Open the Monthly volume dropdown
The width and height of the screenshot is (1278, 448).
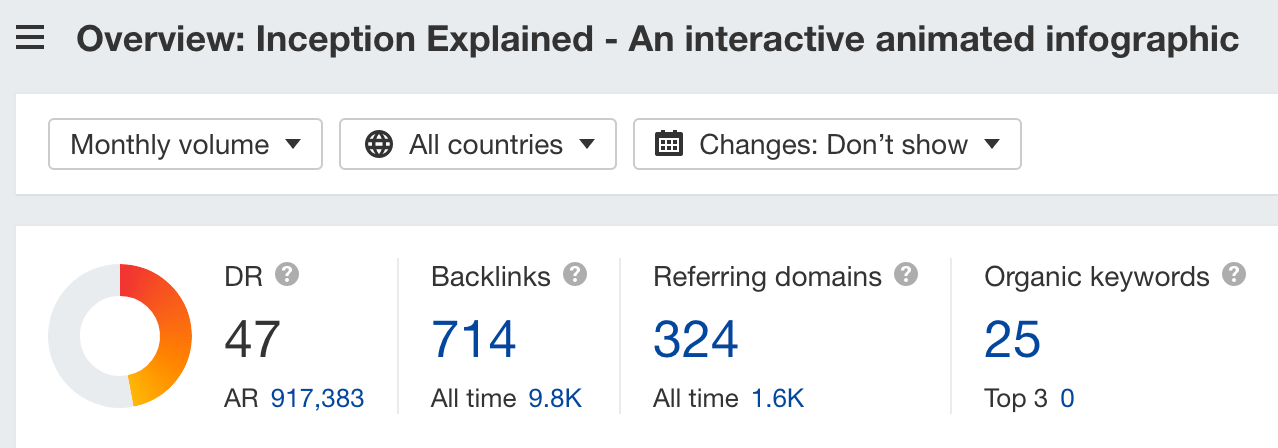pos(185,144)
